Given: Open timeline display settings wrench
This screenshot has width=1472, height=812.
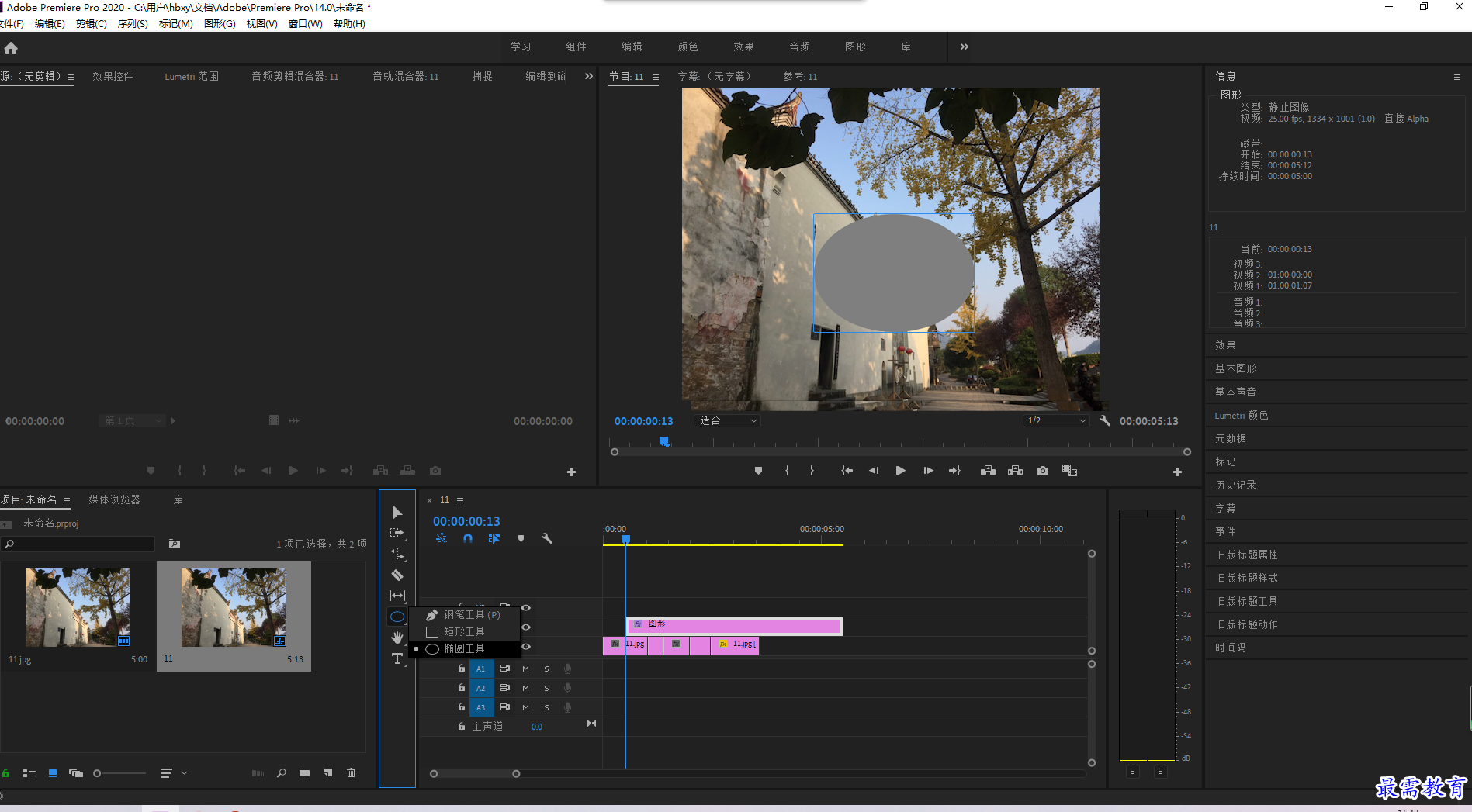Looking at the screenshot, I should (x=547, y=538).
